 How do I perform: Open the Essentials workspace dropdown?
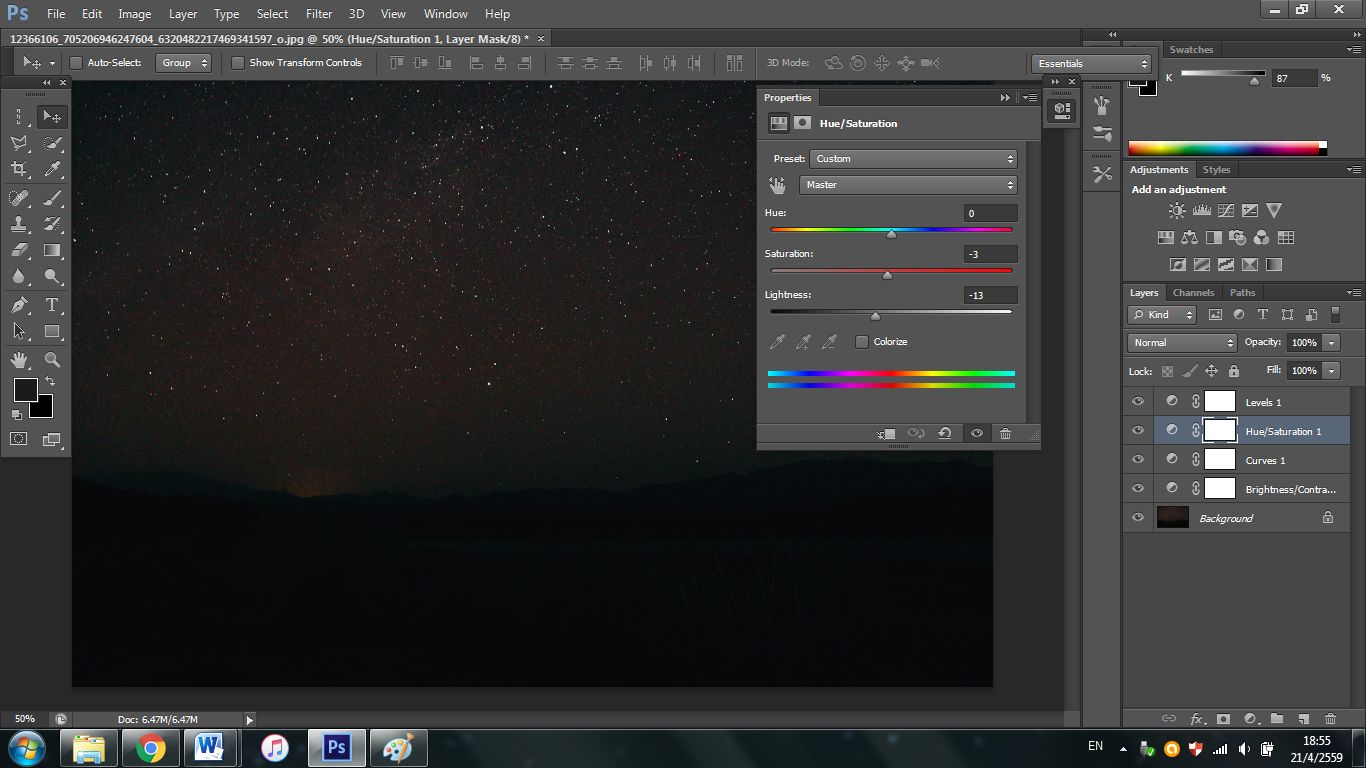tap(1092, 64)
